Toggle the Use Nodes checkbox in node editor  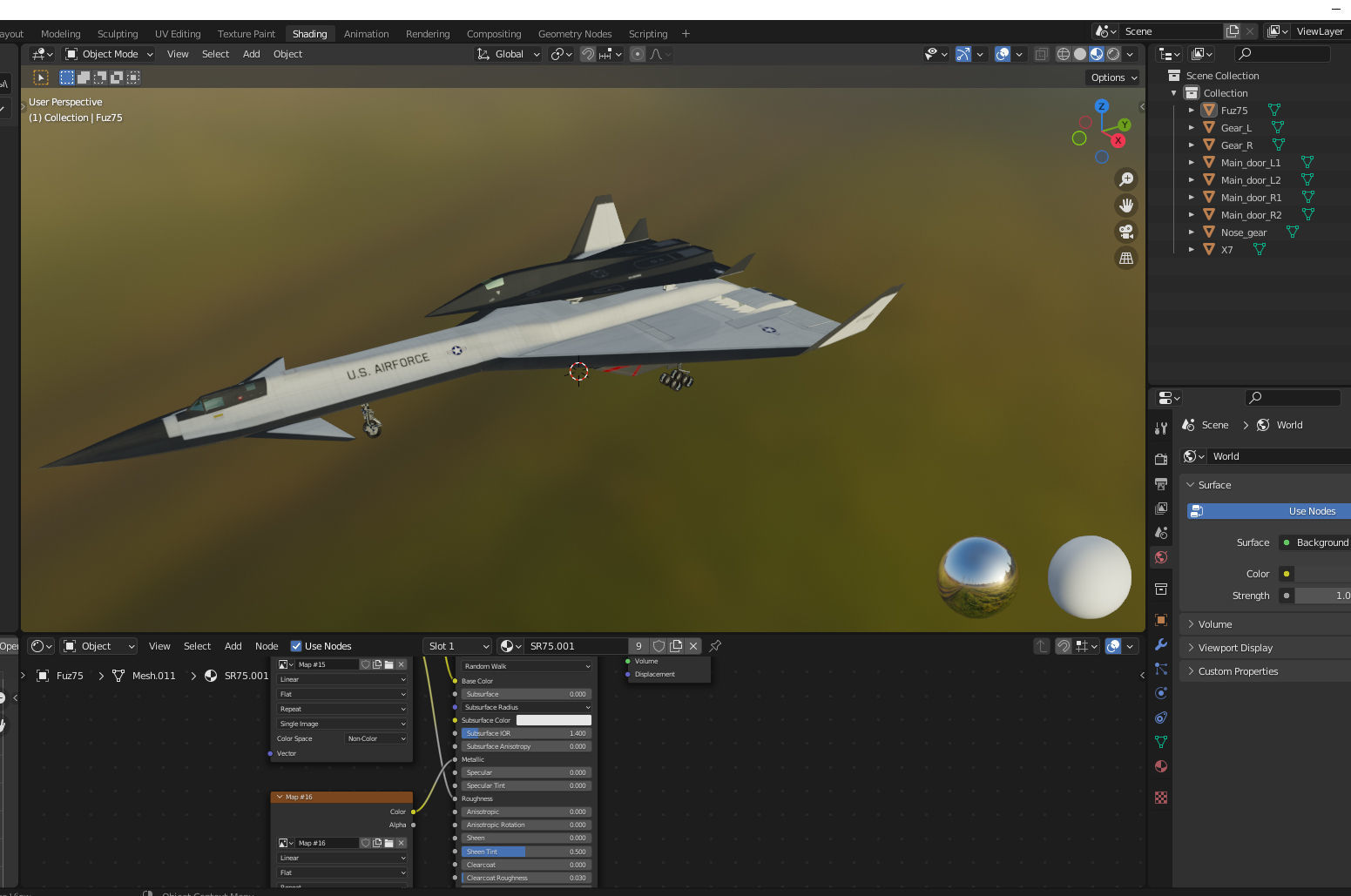pyautogui.click(x=296, y=646)
